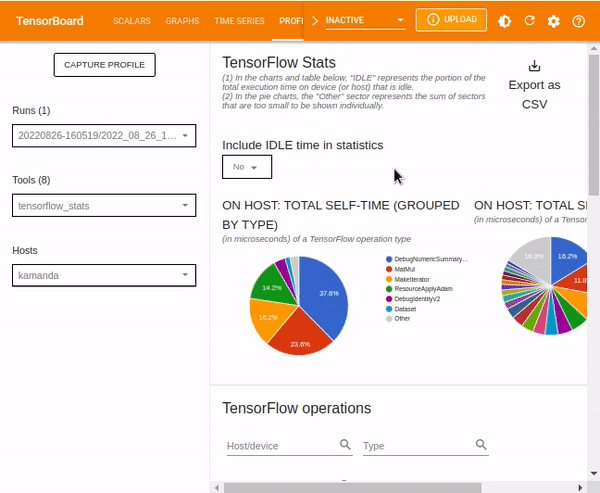Click the right arrow of horizontal scrollbar
Screen dimensions: 600x493
(580, 488)
